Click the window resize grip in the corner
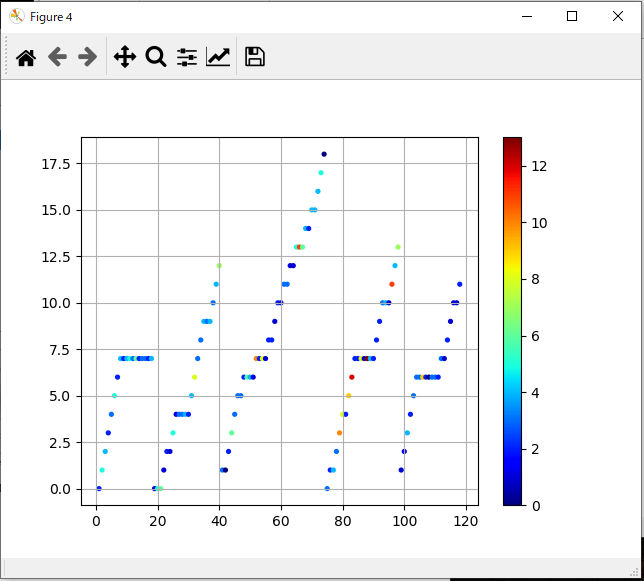Image resolution: width=644 pixels, height=581 pixels. click(636, 572)
